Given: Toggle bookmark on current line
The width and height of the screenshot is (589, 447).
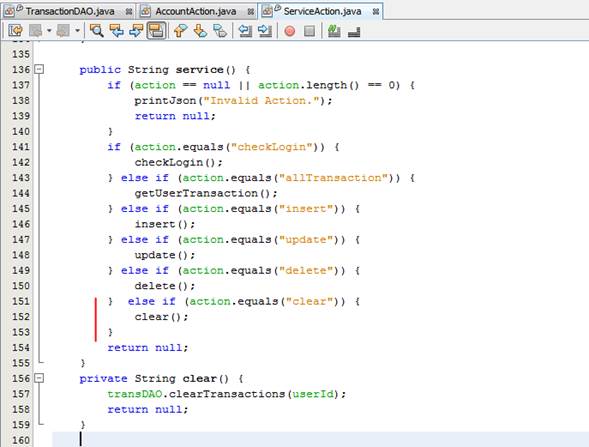Looking at the screenshot, I should point(220,31).
